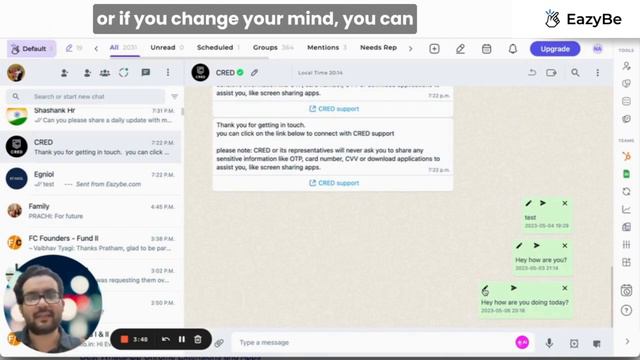Click the pink AI assistant icon in message box
The height and width of the screenshot is (360, 640).
(522, 342)
